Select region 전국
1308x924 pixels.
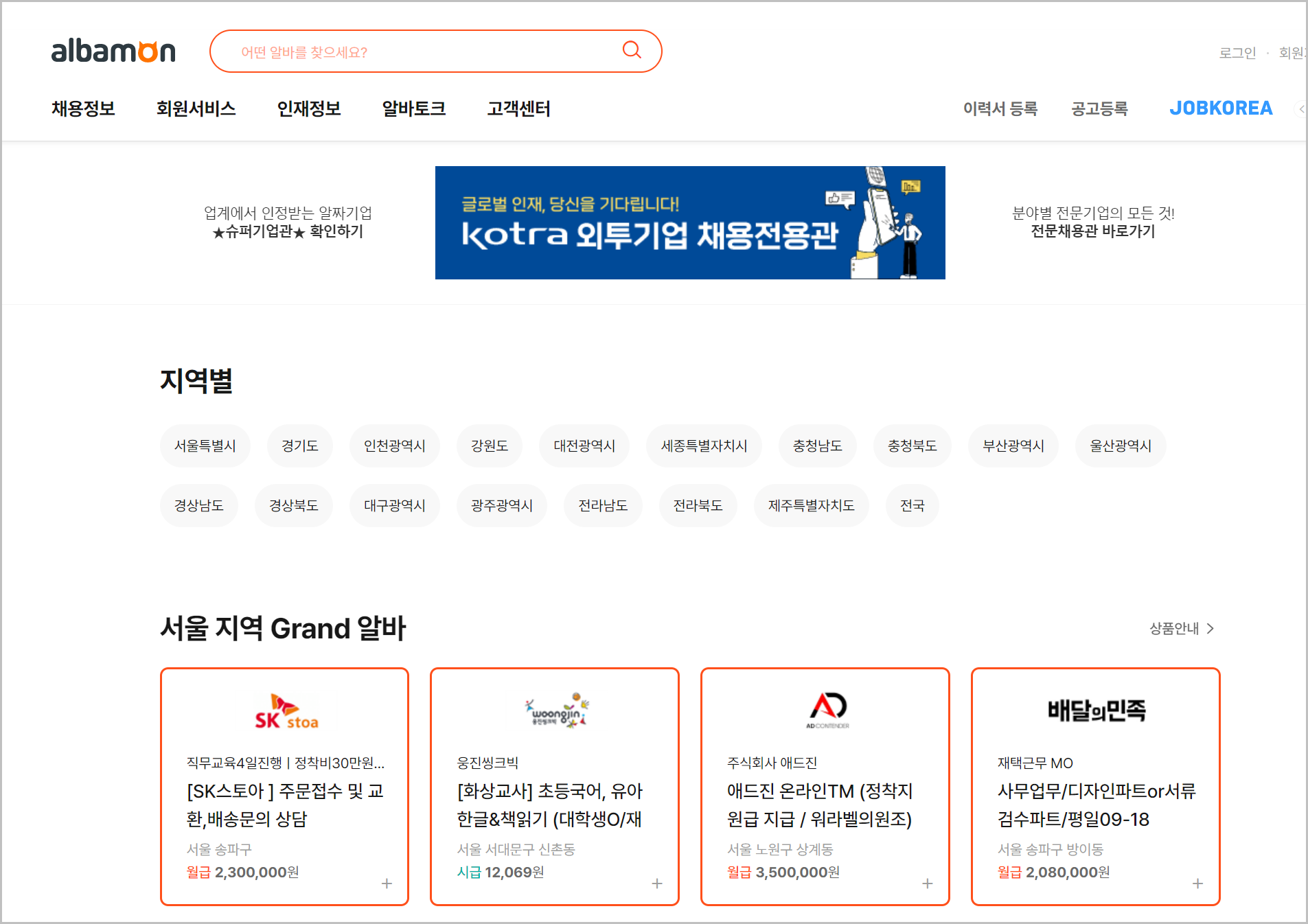pyautogui.click(x=913, y=506)
